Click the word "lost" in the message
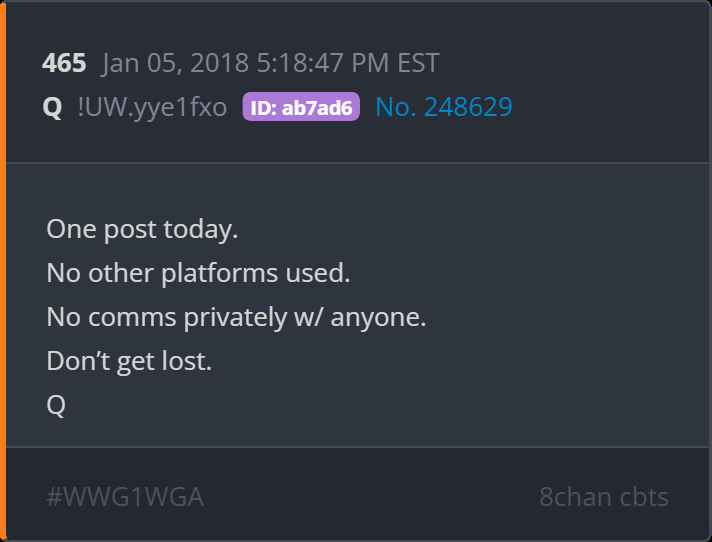The width and height of the screenshot is (712, 542). [186, 361]
